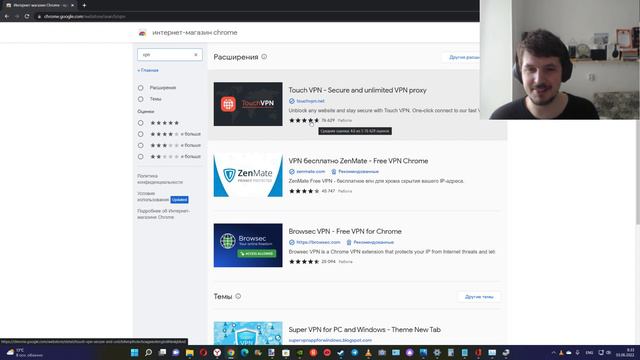Select the Расширения filter radio button
The image size is (640, 360).
coord(140,88)
